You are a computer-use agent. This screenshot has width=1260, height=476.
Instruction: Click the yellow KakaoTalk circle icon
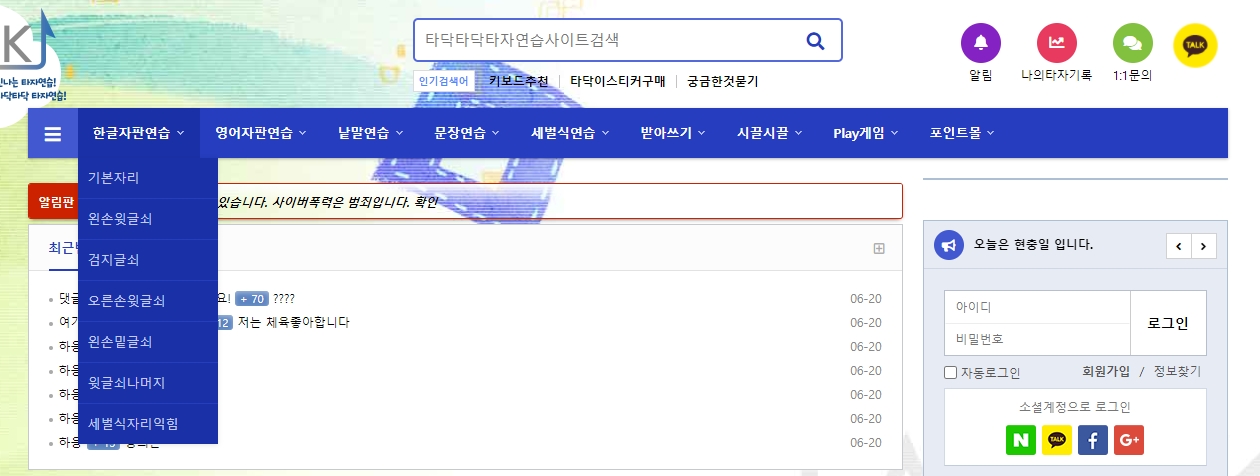[1195, 45]
